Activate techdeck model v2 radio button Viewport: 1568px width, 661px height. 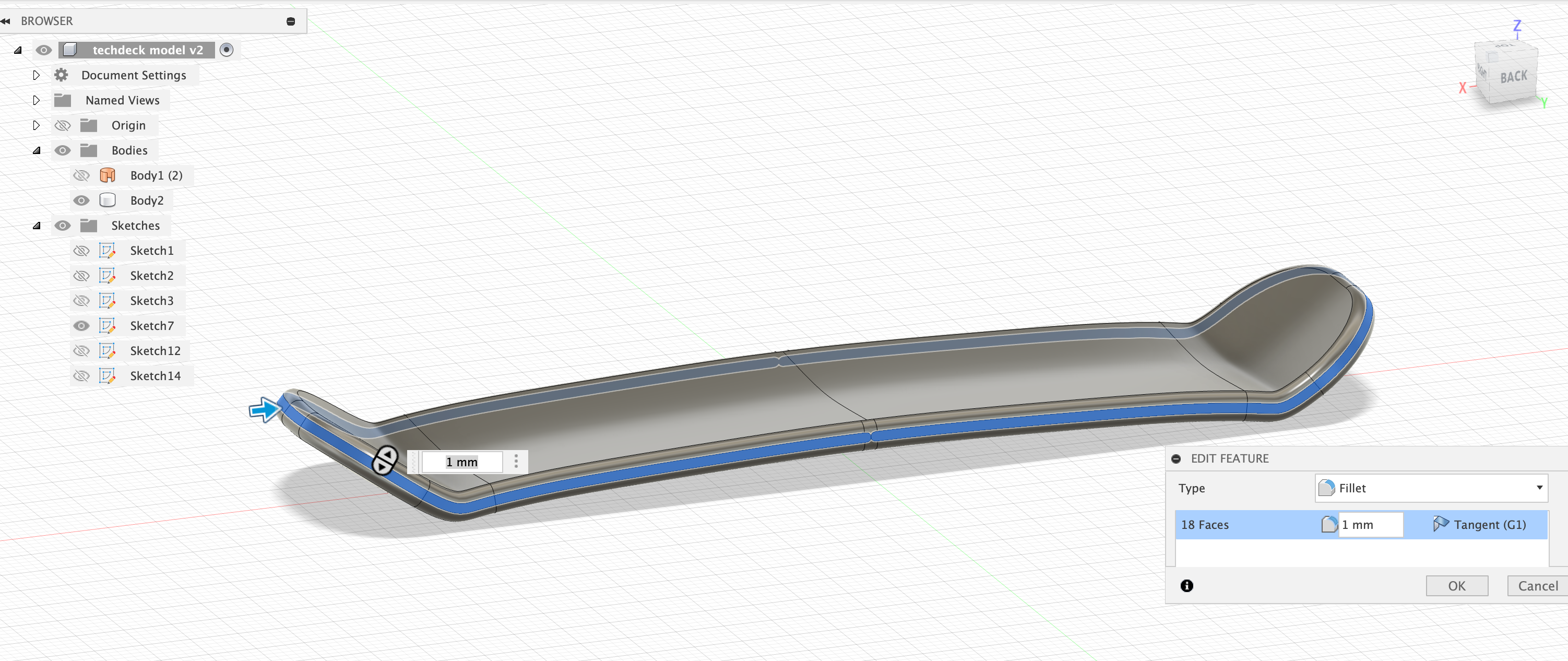point(227,50)
